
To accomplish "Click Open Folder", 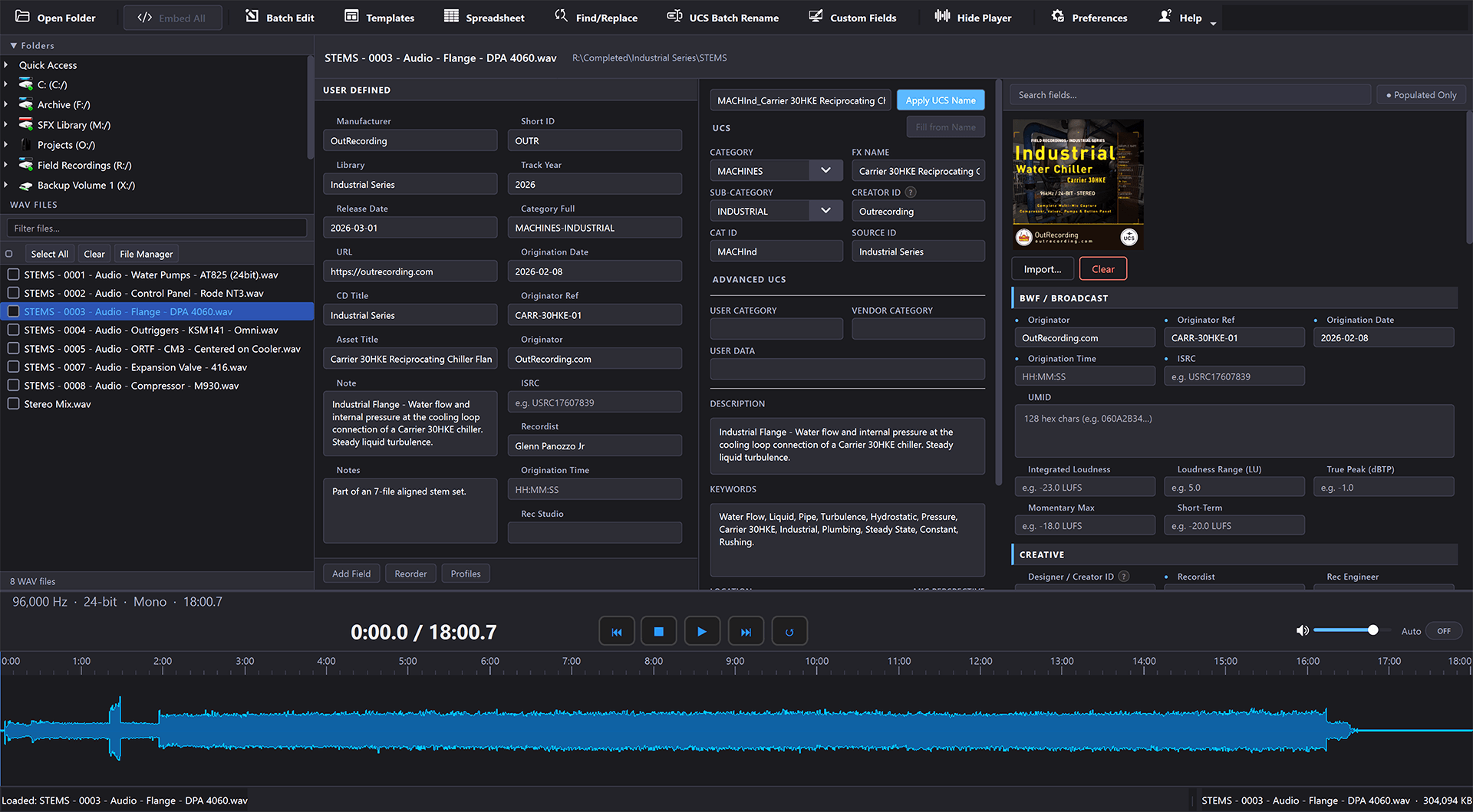I will pyautogui.click(x=56, y=18).
